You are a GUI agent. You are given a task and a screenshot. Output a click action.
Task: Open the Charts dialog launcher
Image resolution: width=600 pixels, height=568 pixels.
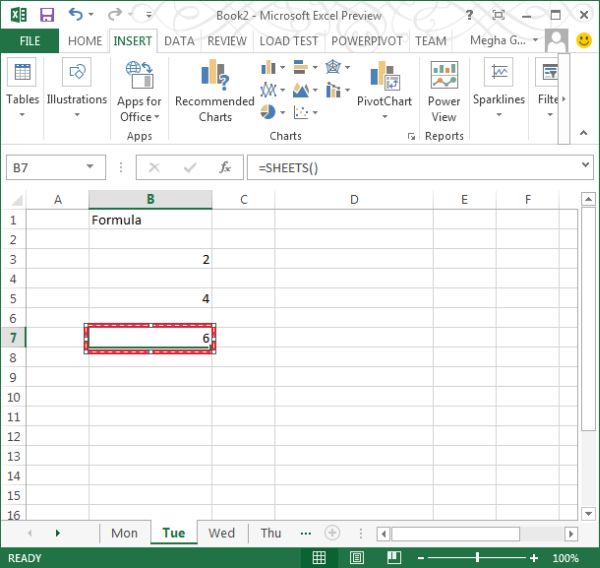click(411, 136)
